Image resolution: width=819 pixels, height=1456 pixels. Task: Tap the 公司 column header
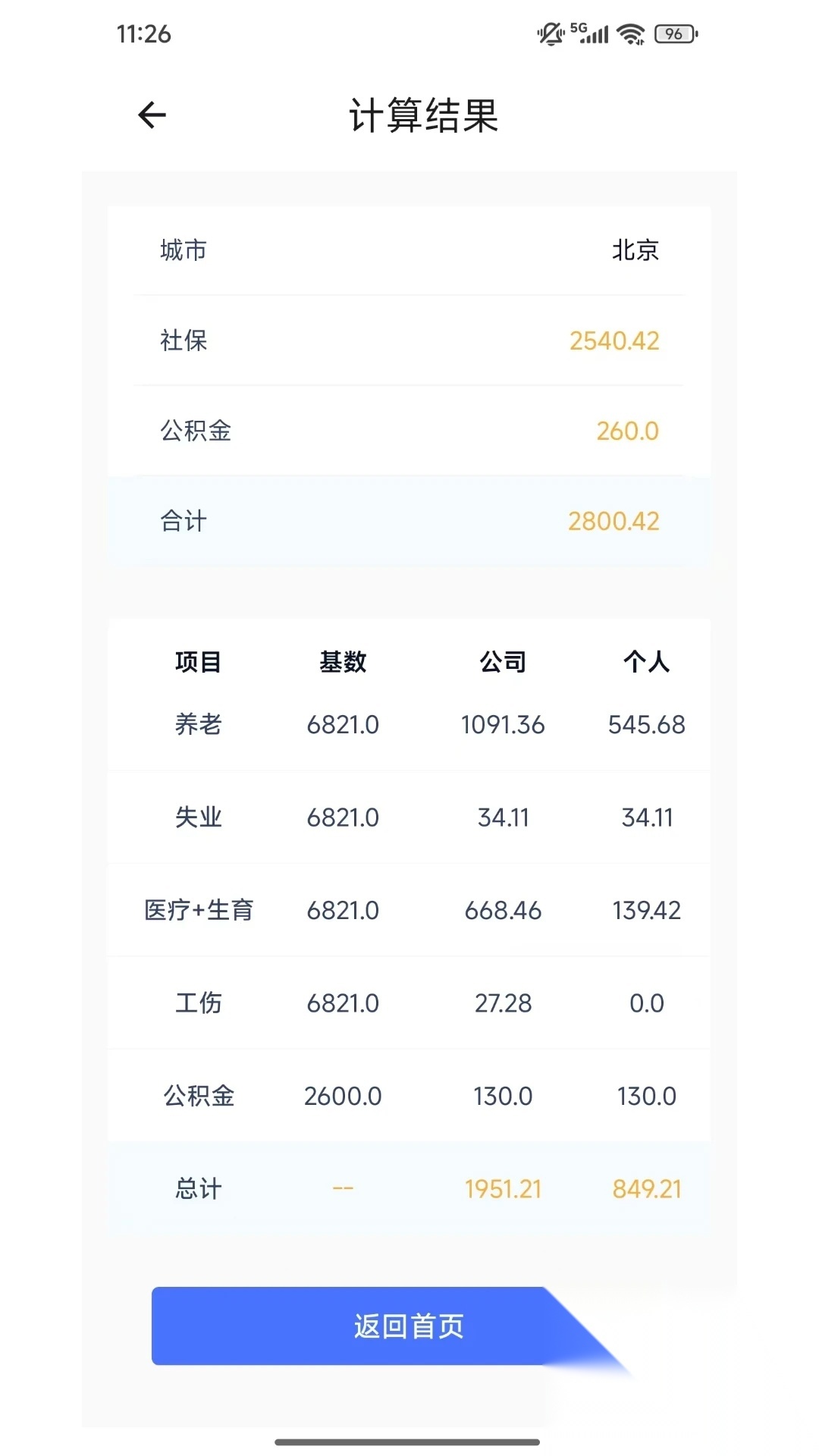click(x=503, y=662)
